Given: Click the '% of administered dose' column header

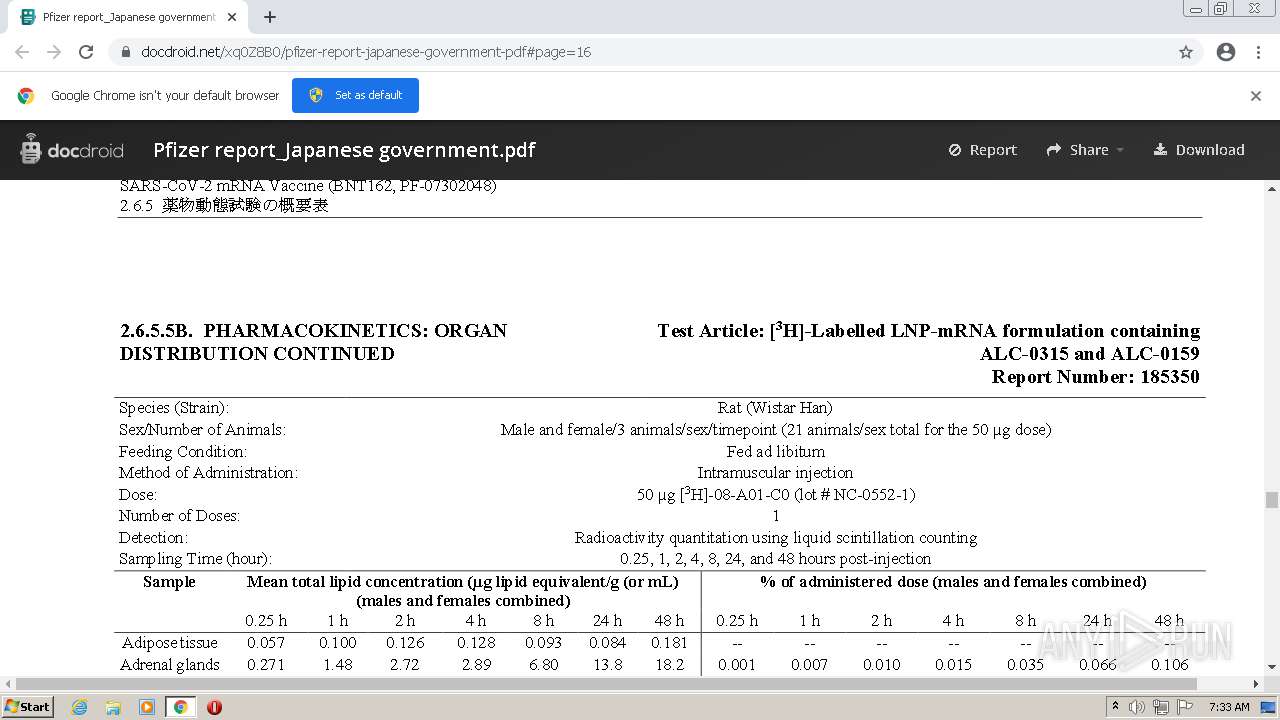Looking at the screenshot, I should tap(953, 582).
